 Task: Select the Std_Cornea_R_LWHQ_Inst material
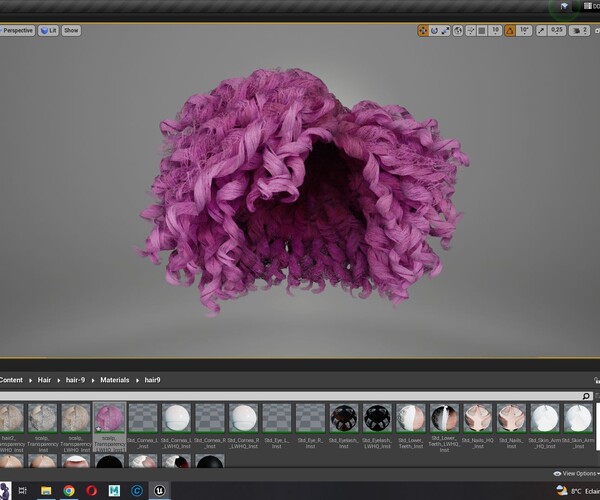[243, 426]
